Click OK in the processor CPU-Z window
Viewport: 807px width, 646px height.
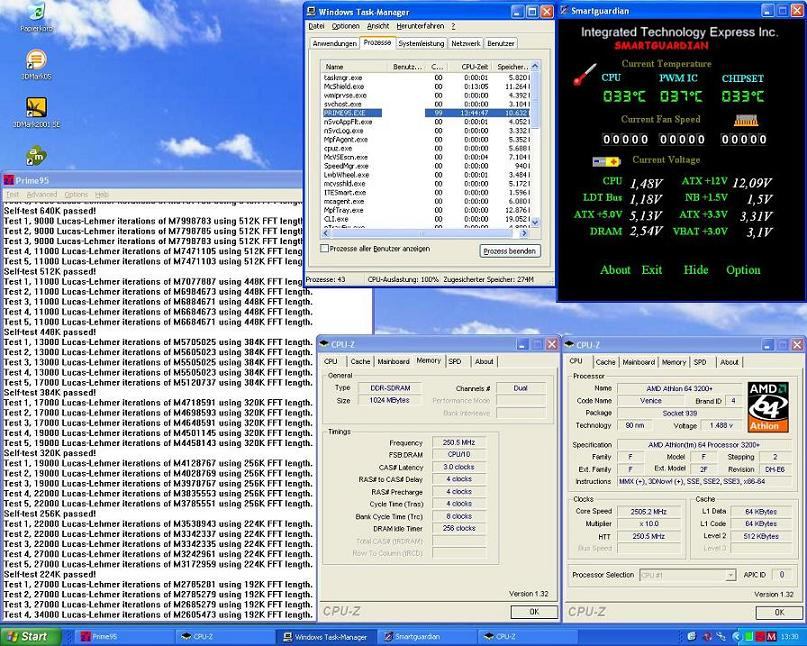click(779, 613)
